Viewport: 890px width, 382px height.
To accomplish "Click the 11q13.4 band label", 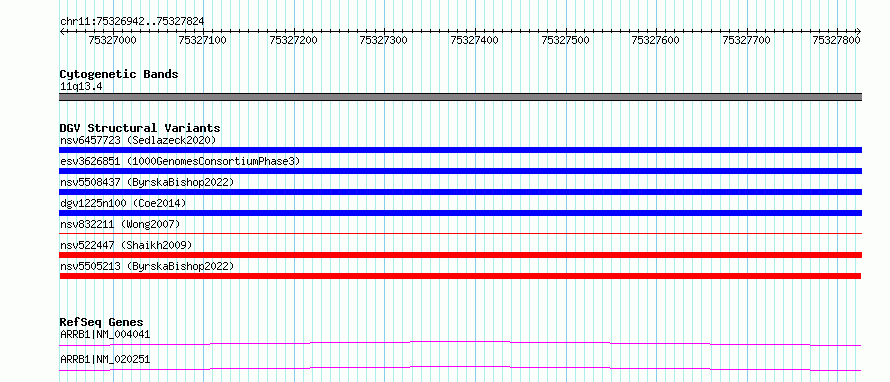I will point(81,87).
